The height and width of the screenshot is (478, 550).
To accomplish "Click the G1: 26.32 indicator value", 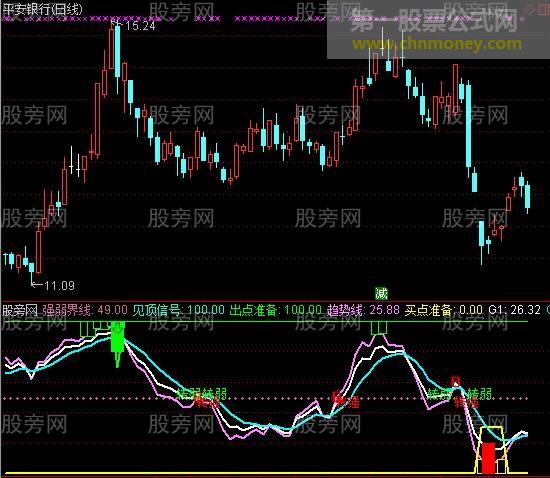I will tap(514, 310).
